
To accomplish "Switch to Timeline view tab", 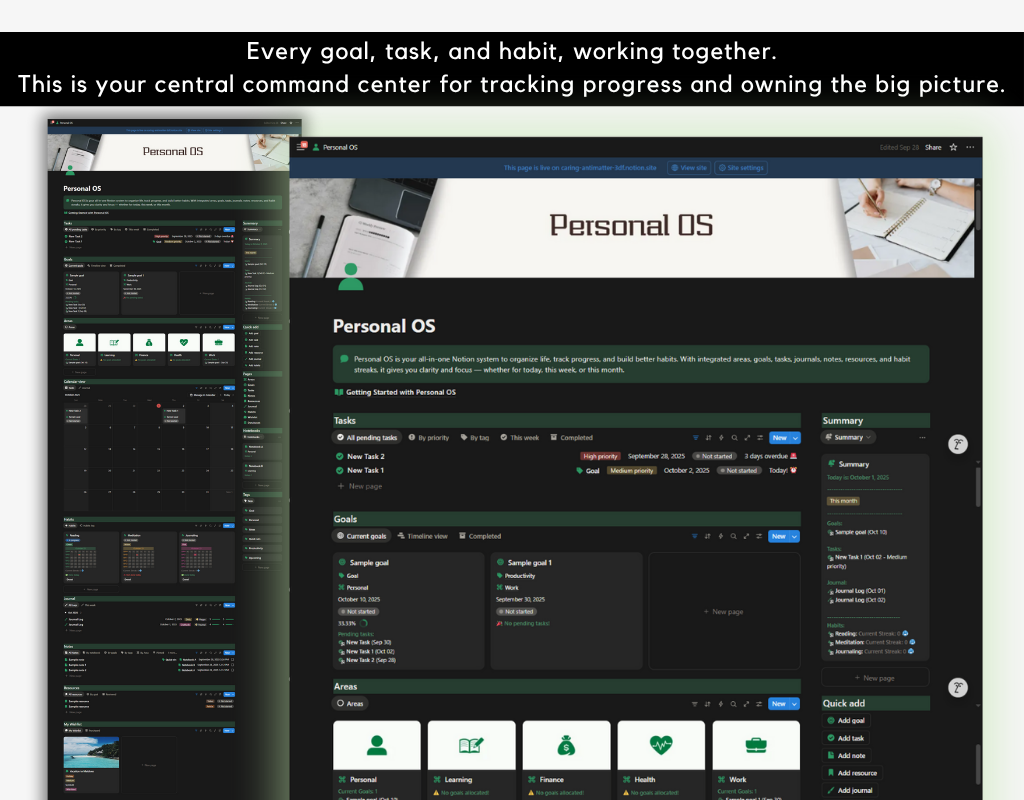I will coord(423,536).
